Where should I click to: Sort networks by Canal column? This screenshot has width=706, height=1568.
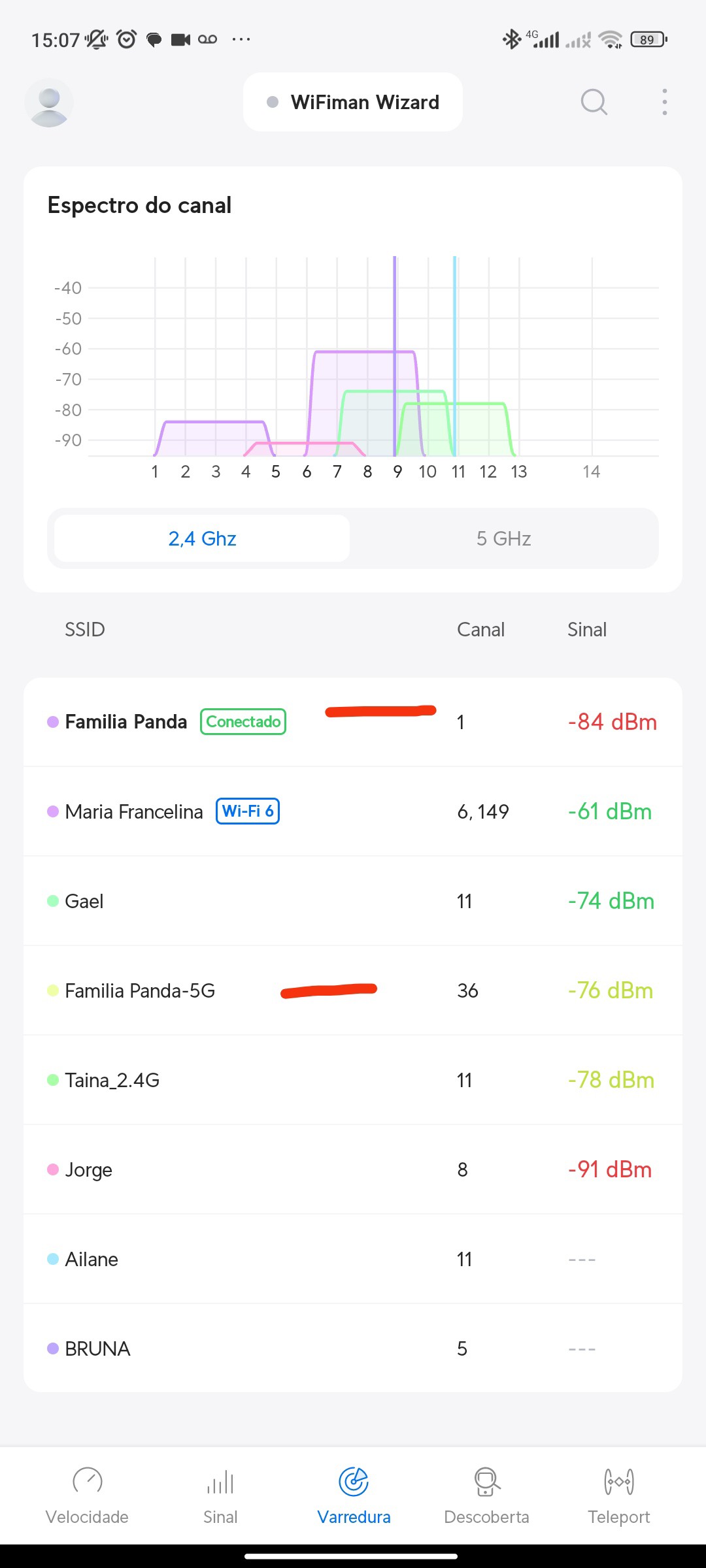[x=480, y=629]
